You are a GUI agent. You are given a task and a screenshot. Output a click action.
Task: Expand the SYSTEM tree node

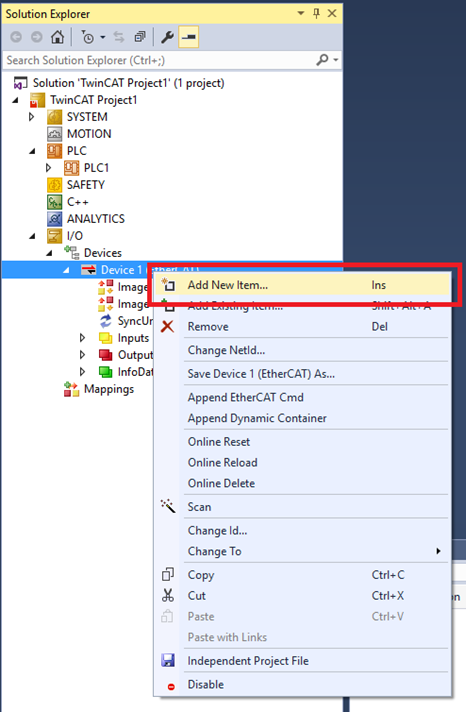click(31, 117)
